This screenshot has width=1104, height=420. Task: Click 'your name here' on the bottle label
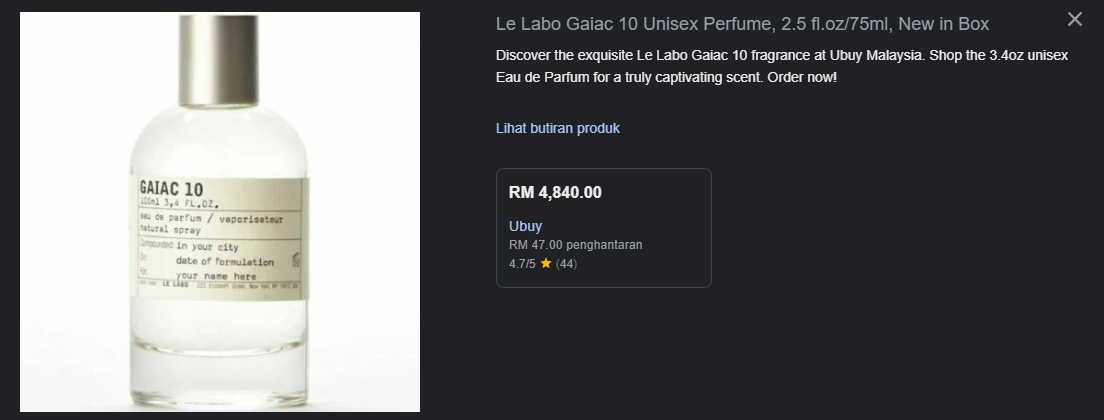(217, 275)
